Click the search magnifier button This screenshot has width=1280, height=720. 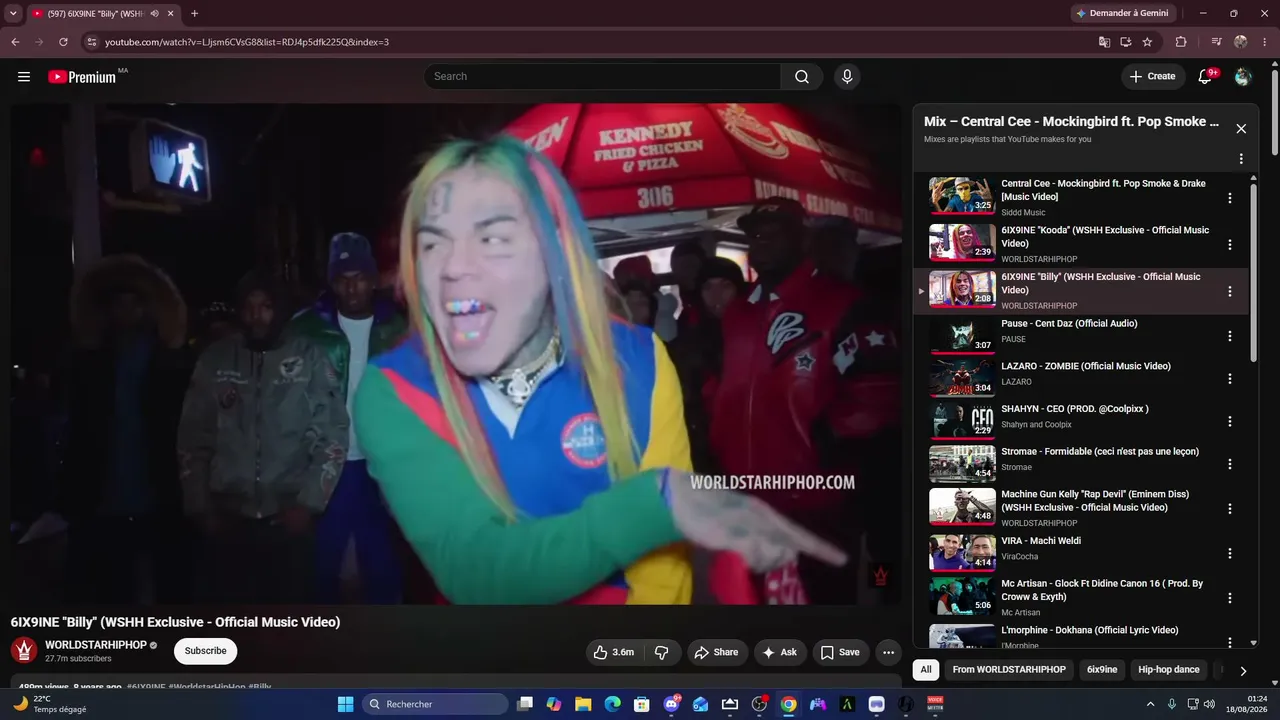click(802, 77)
